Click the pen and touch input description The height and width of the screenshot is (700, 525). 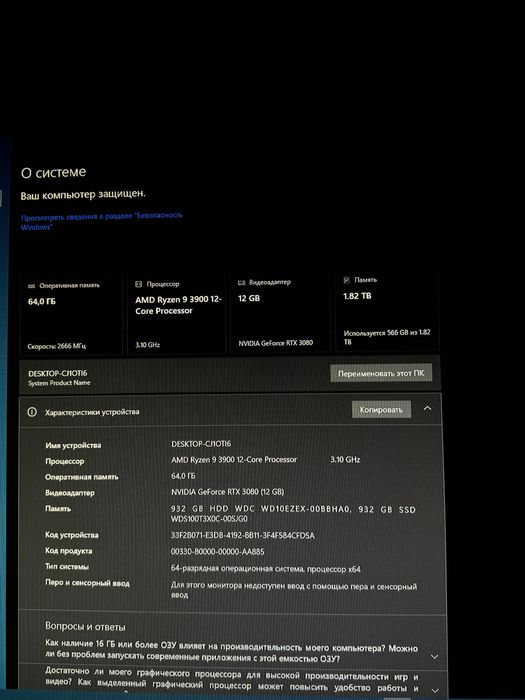click(x=294, y=590)
